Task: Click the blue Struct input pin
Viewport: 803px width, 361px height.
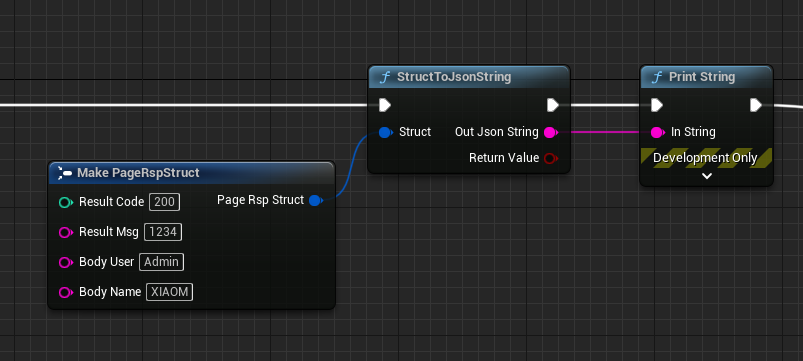Action: point(385,133)
